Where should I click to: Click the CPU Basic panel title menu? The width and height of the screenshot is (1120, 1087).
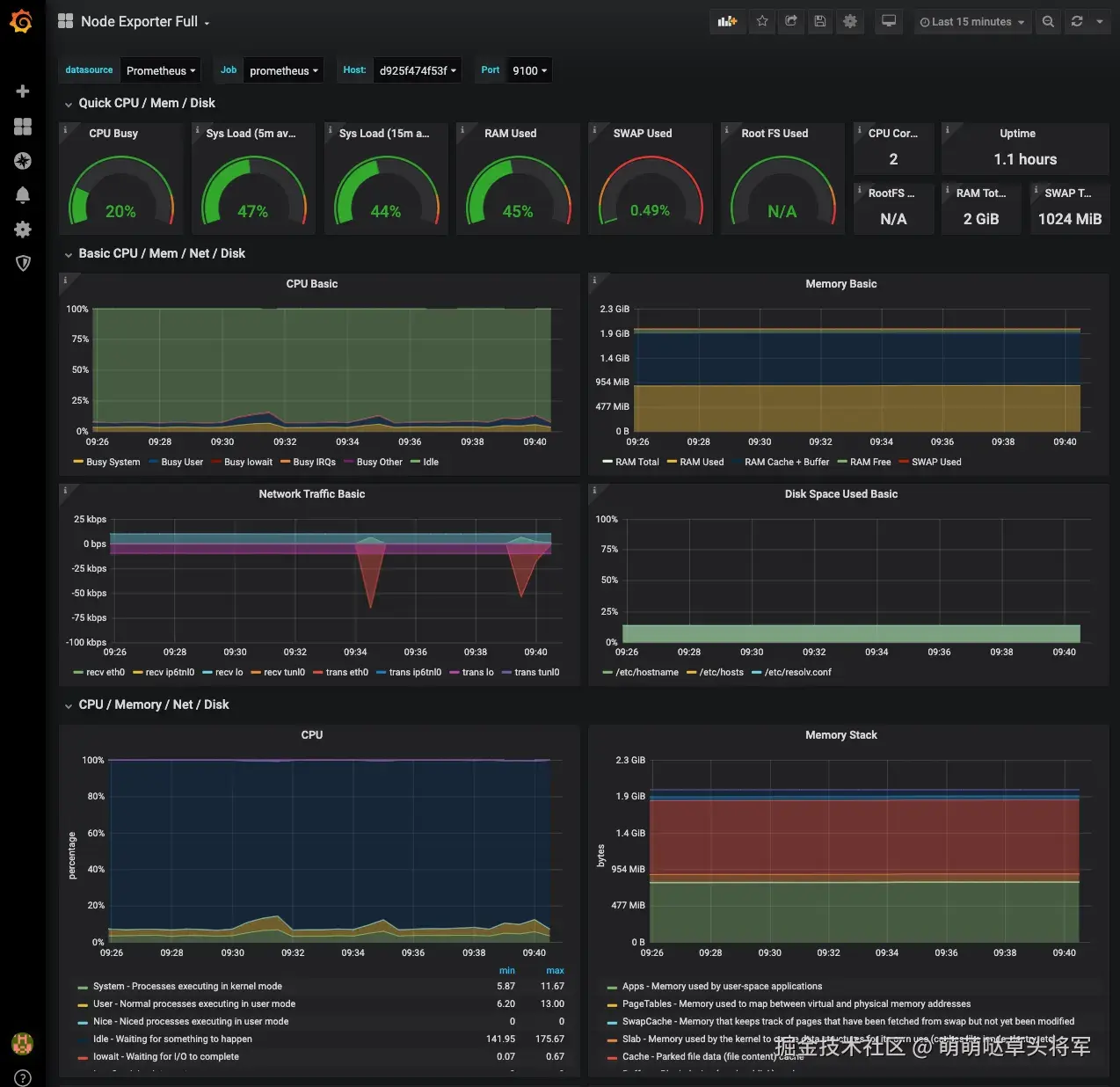click(x=311, y=284)
